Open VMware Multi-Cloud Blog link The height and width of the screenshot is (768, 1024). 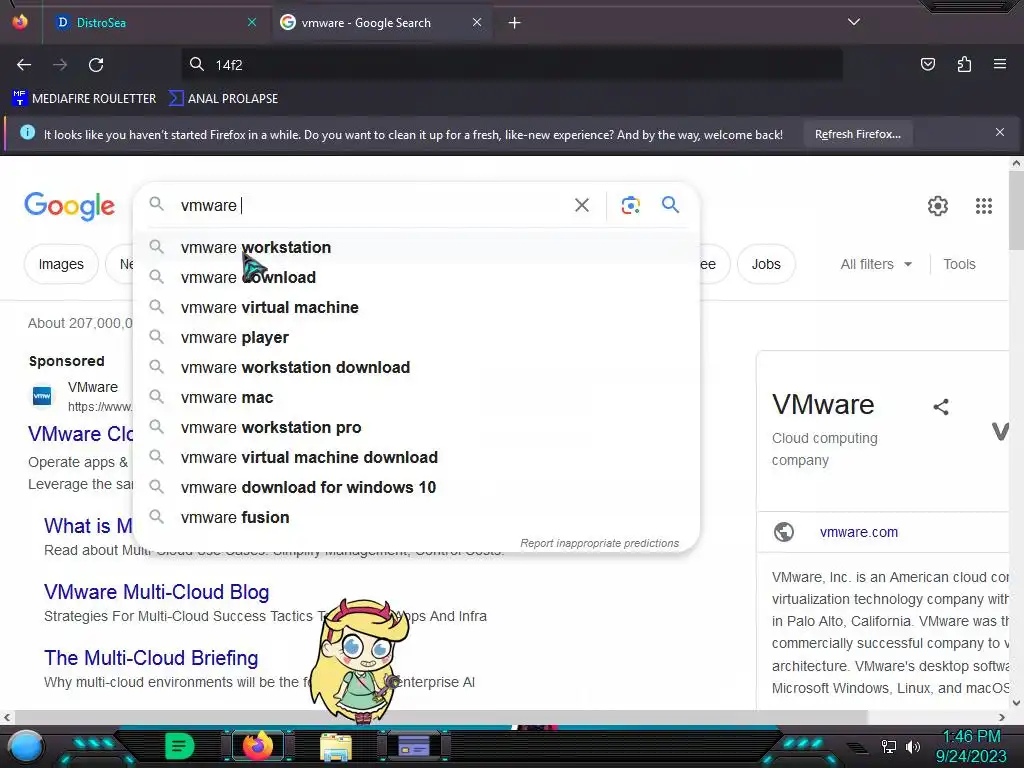click(x=156, y=592)
